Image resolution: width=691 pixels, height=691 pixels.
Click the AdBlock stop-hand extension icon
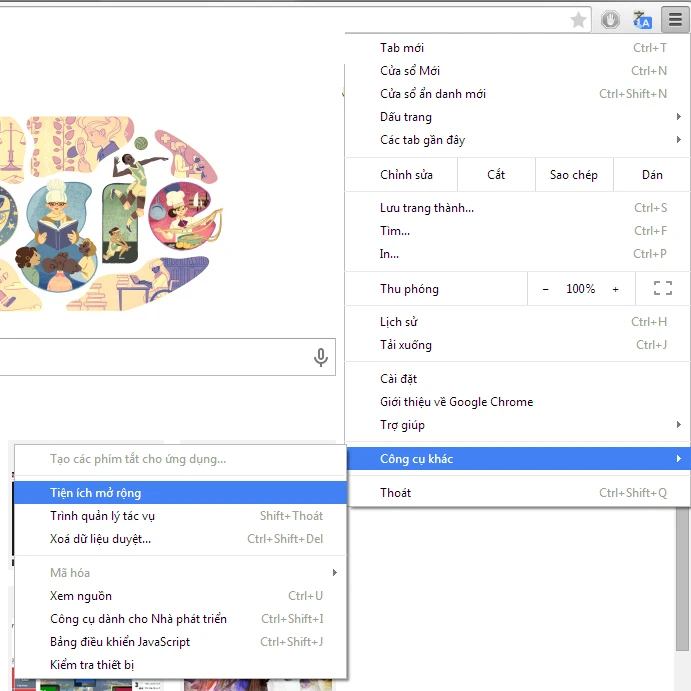tap(610, 20)
